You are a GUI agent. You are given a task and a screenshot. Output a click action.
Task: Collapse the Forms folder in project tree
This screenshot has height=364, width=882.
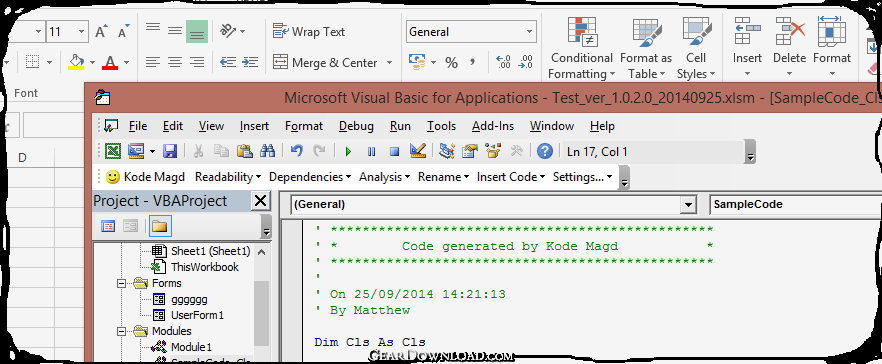click(121, 284)
